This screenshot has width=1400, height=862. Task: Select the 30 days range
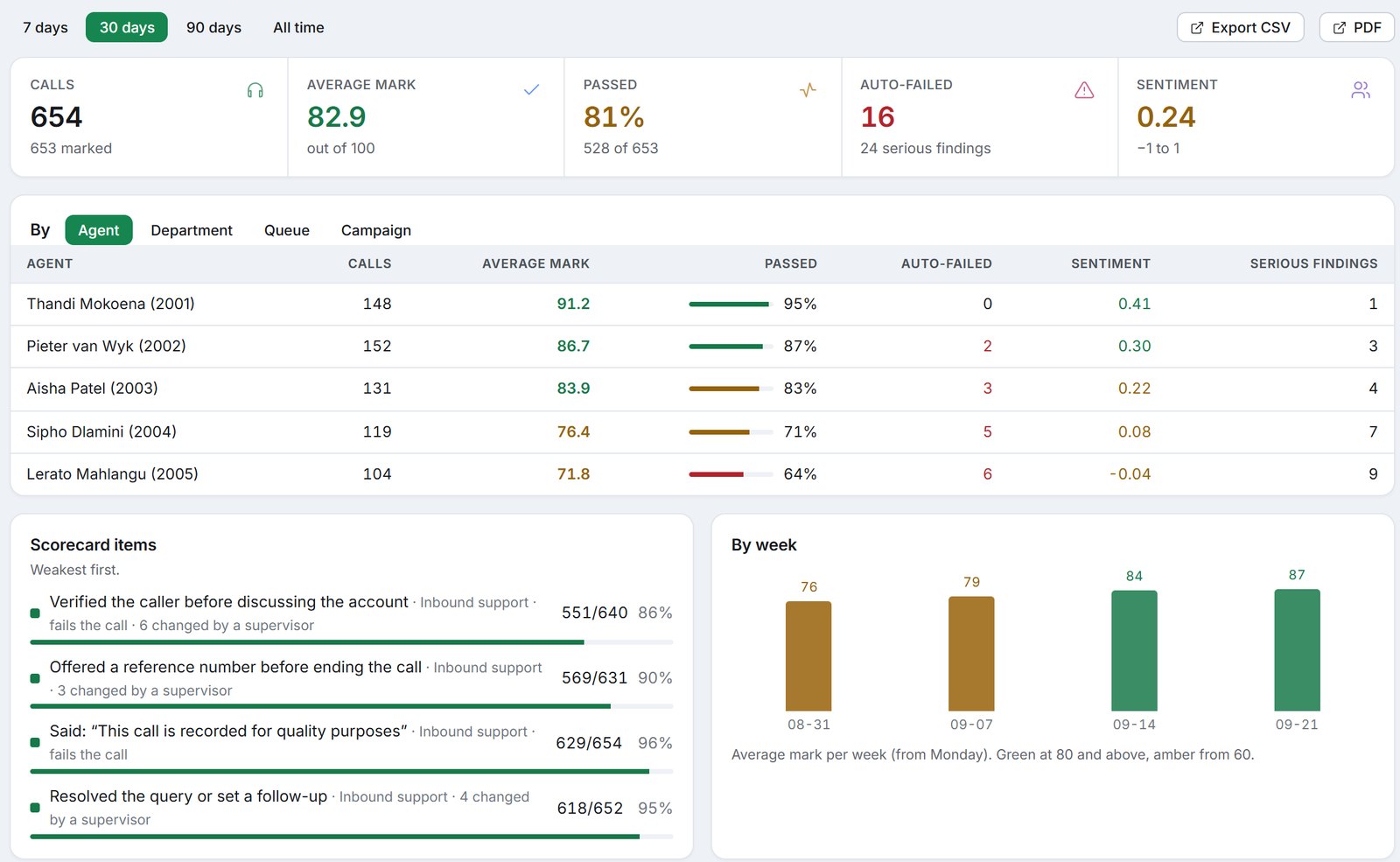tap(127, 27)
